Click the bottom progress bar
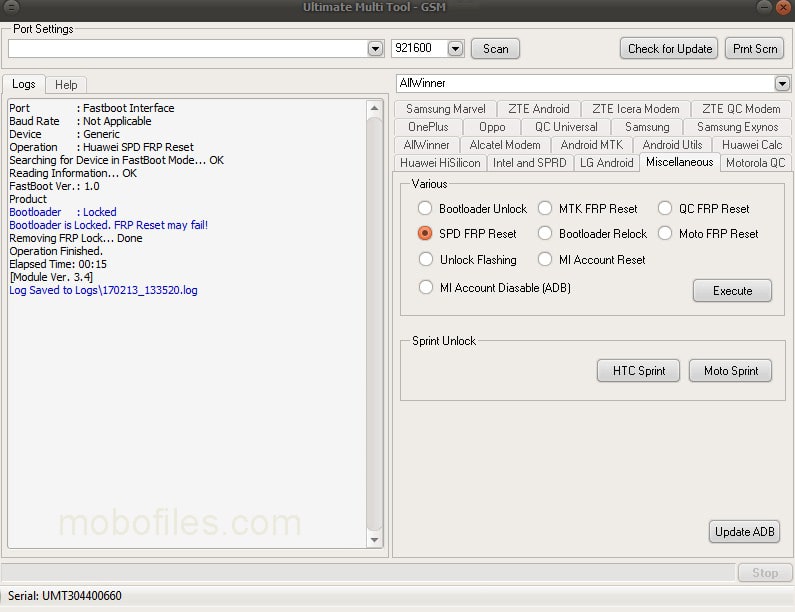Screen dimensions: 795x612 coord(368,572)
